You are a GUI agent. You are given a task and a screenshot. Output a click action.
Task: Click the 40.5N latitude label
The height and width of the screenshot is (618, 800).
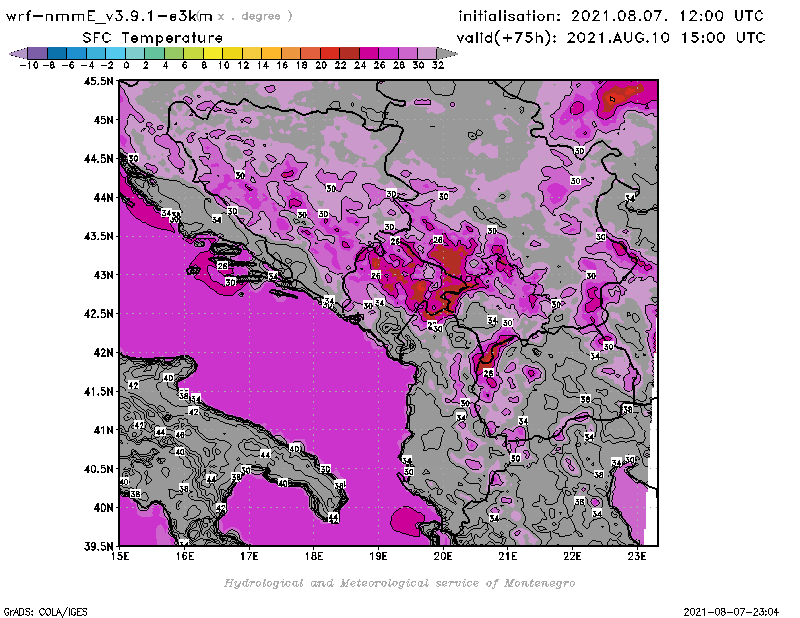pos(98,469)
